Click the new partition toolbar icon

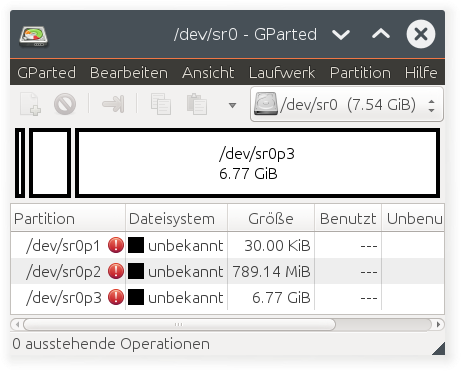[x=30, y=104]
